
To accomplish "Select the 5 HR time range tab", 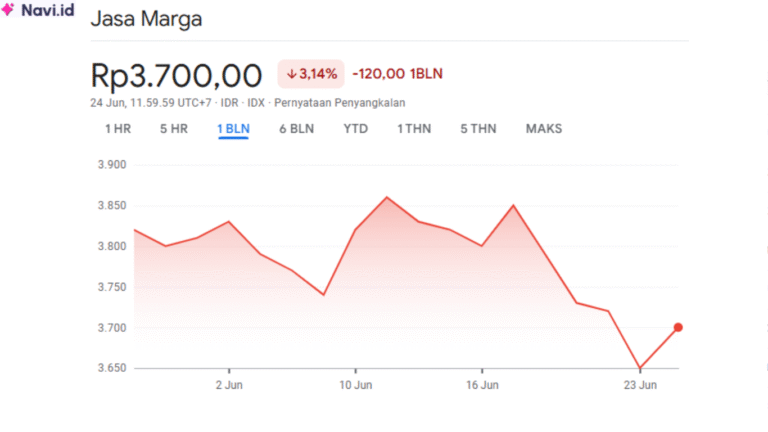I will click(174, 129).
